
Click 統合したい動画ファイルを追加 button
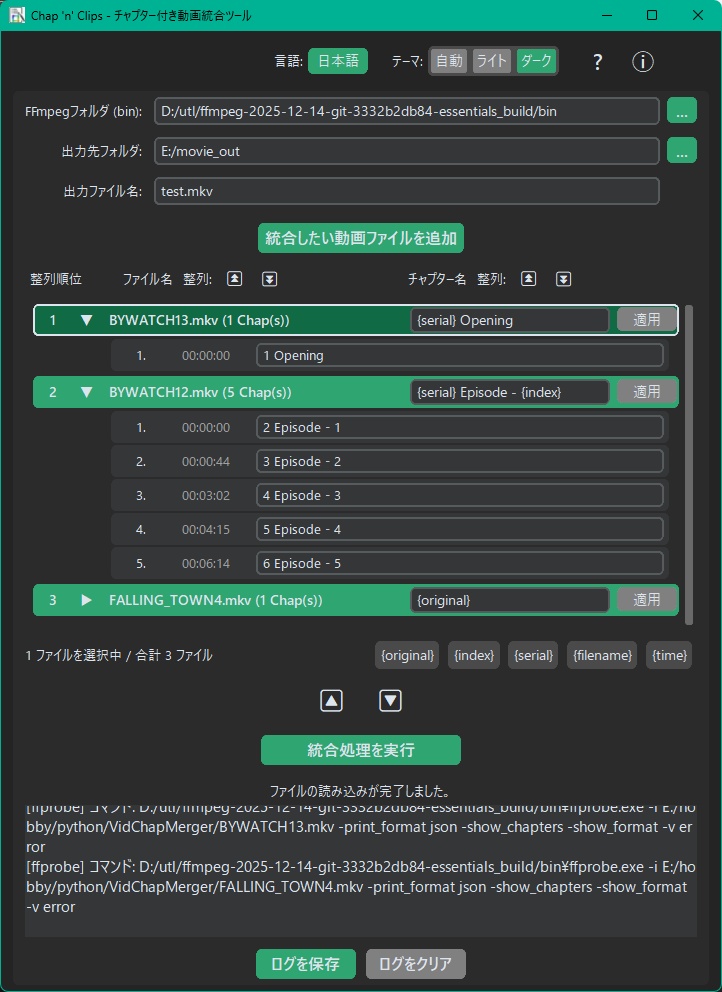coord(361,239)
